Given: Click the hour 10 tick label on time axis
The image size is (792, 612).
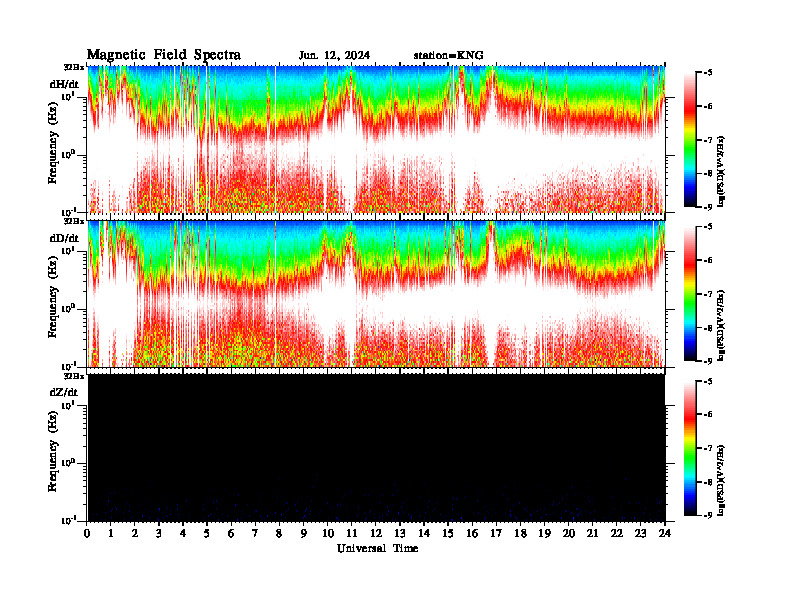Looking at the screenshot, I should 328,533.
